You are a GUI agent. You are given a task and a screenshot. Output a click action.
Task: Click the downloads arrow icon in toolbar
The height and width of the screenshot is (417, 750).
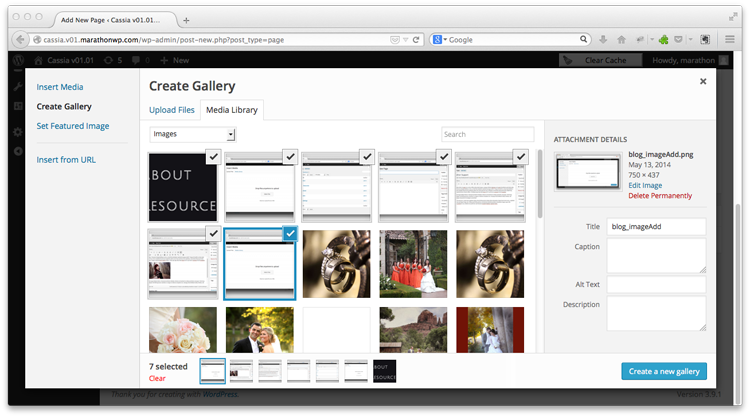click(x=603, y=40)
